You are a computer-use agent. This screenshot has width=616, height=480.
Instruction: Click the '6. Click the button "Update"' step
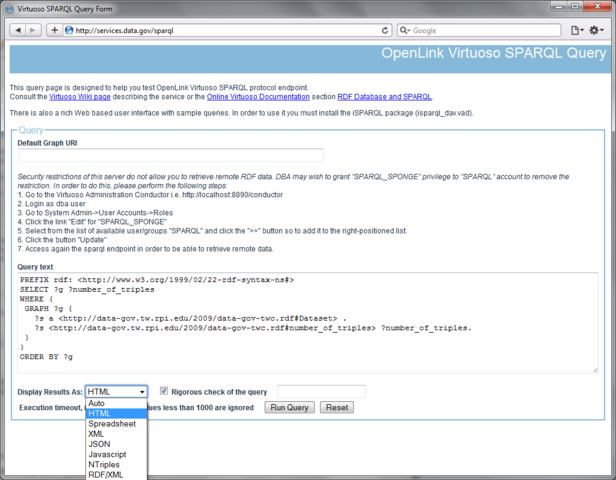coord(62,240)
